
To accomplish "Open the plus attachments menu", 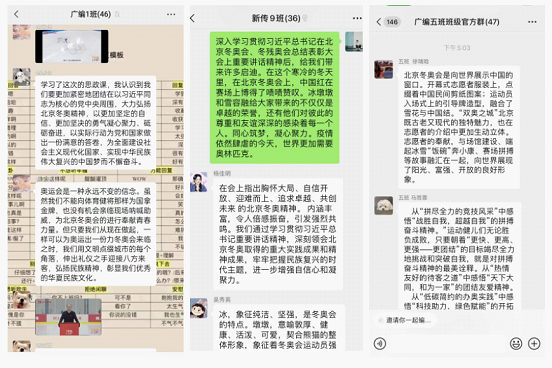I will click(534, 344).
